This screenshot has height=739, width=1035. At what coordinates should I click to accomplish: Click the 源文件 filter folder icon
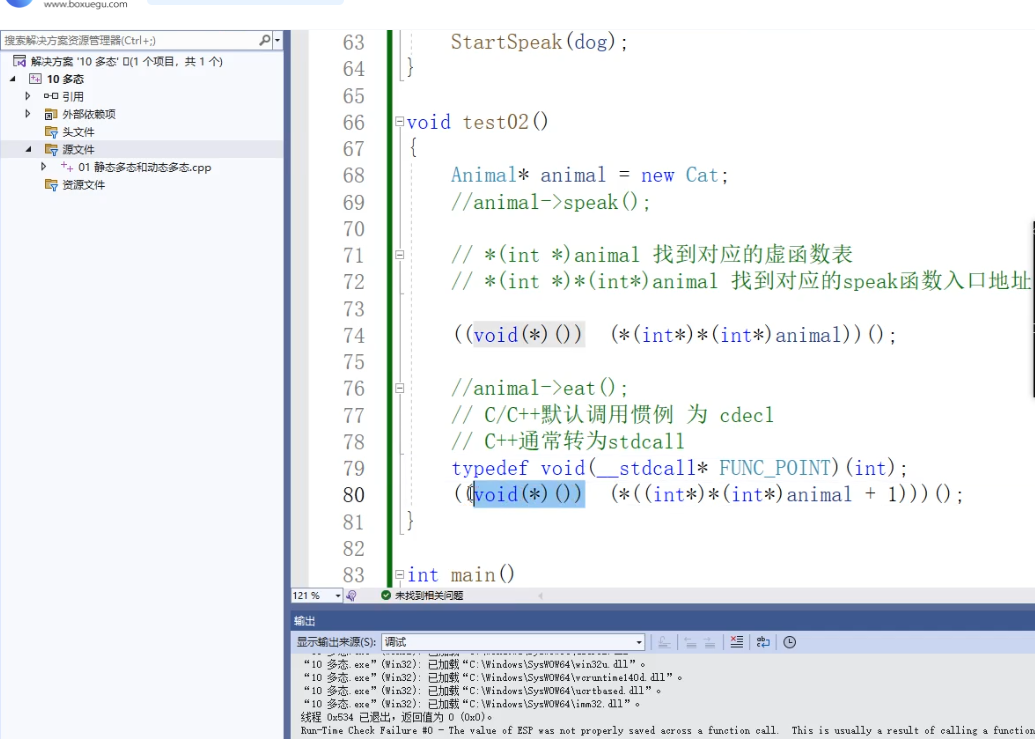click(51, 150)
